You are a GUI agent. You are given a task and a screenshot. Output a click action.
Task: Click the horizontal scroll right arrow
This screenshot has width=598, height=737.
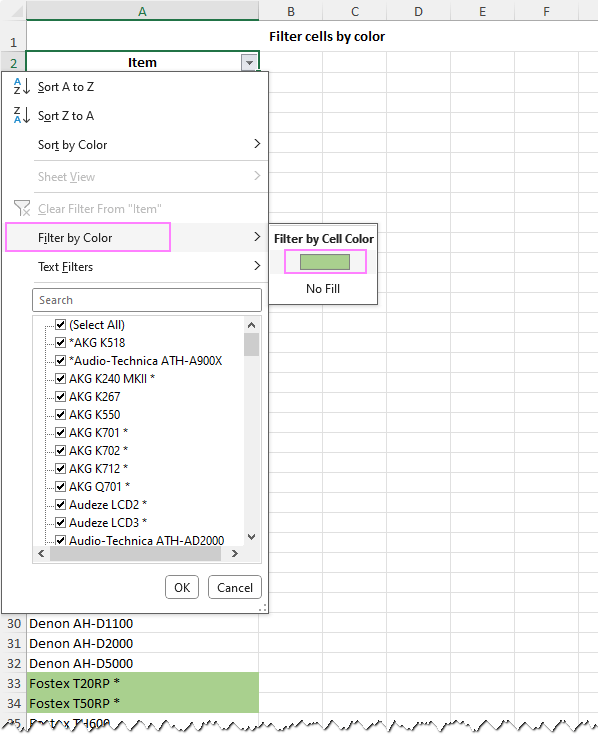[235, 554]
